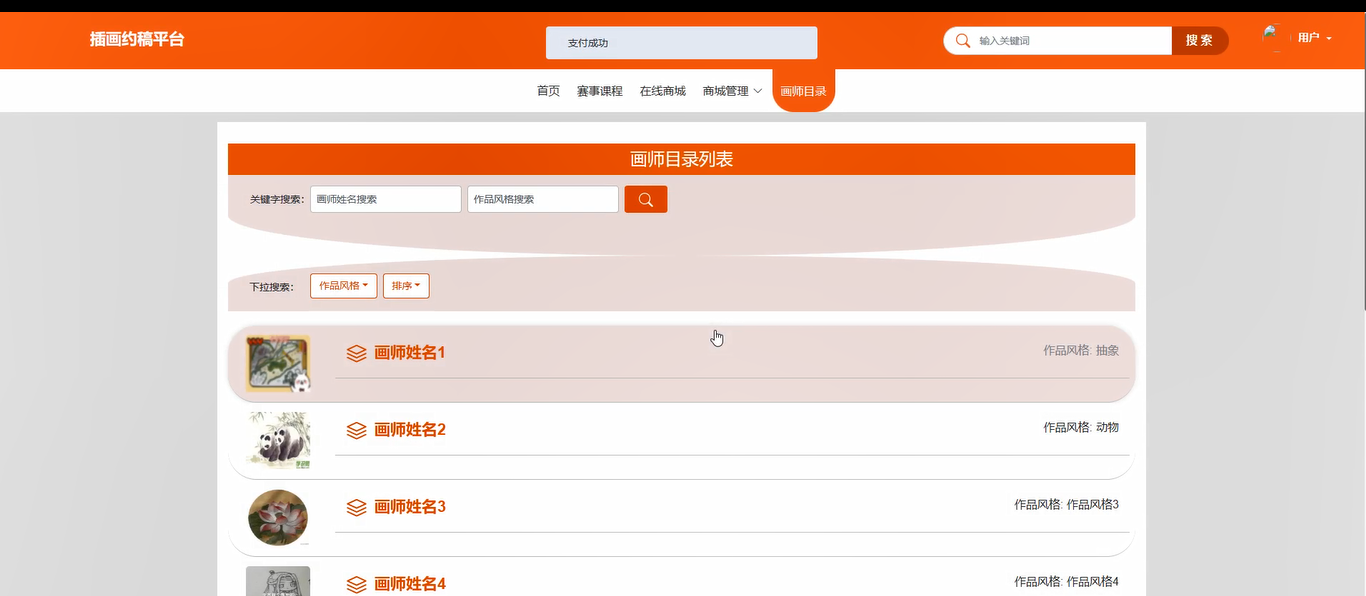
Task: Open the 画师姓名3 entry
Action: click(x=410, y=507)
